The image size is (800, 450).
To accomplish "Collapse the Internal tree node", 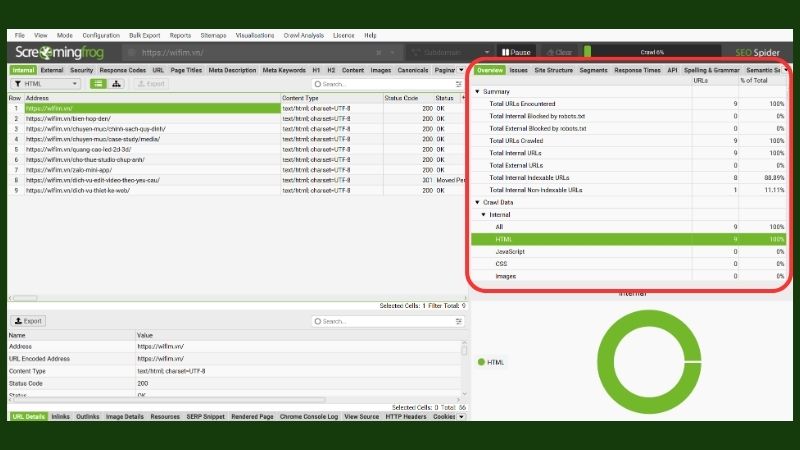I will 484,215.
